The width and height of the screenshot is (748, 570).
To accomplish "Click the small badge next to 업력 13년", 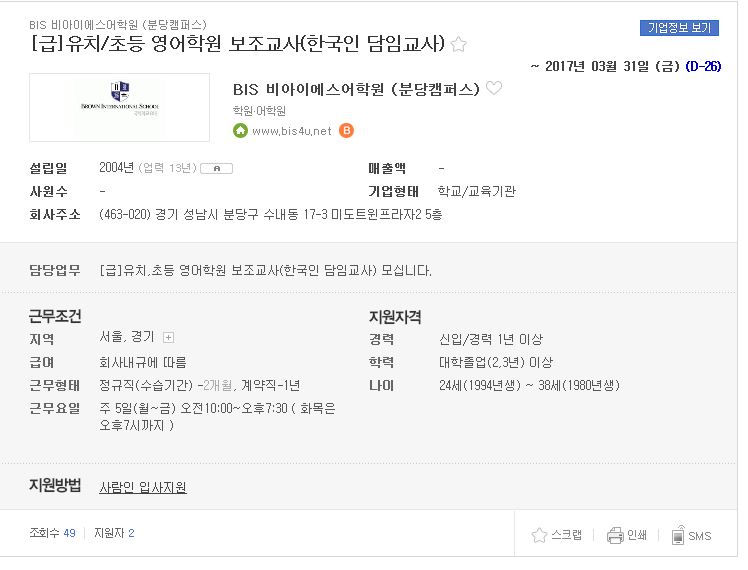I will [217, 168].
